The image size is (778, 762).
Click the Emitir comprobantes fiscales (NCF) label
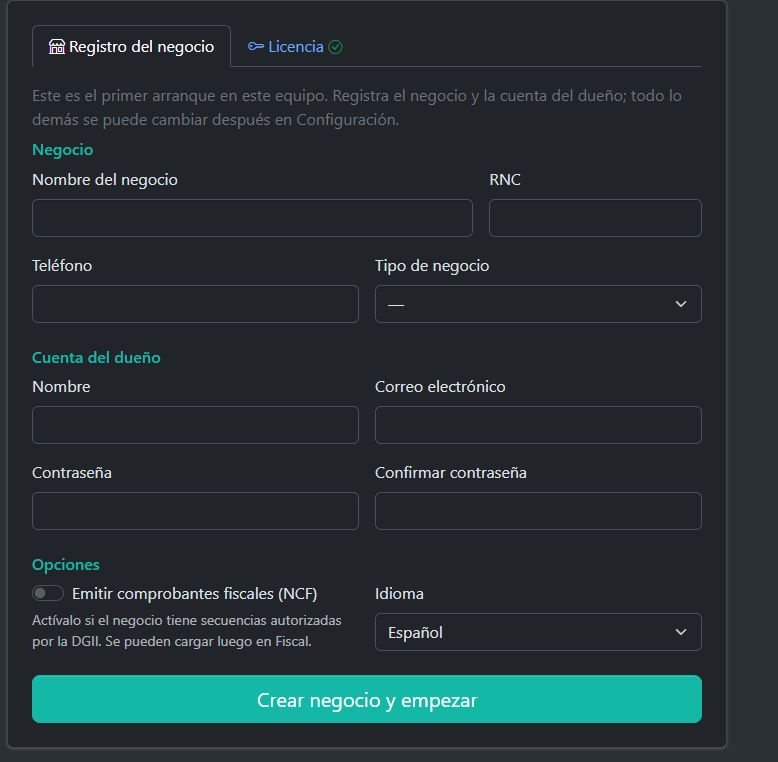coord(194,594)
